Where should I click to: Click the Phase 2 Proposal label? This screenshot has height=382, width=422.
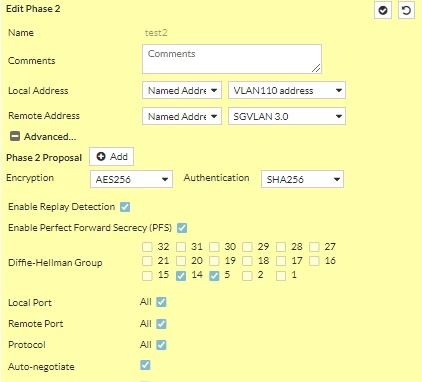[x=44, y=158]
